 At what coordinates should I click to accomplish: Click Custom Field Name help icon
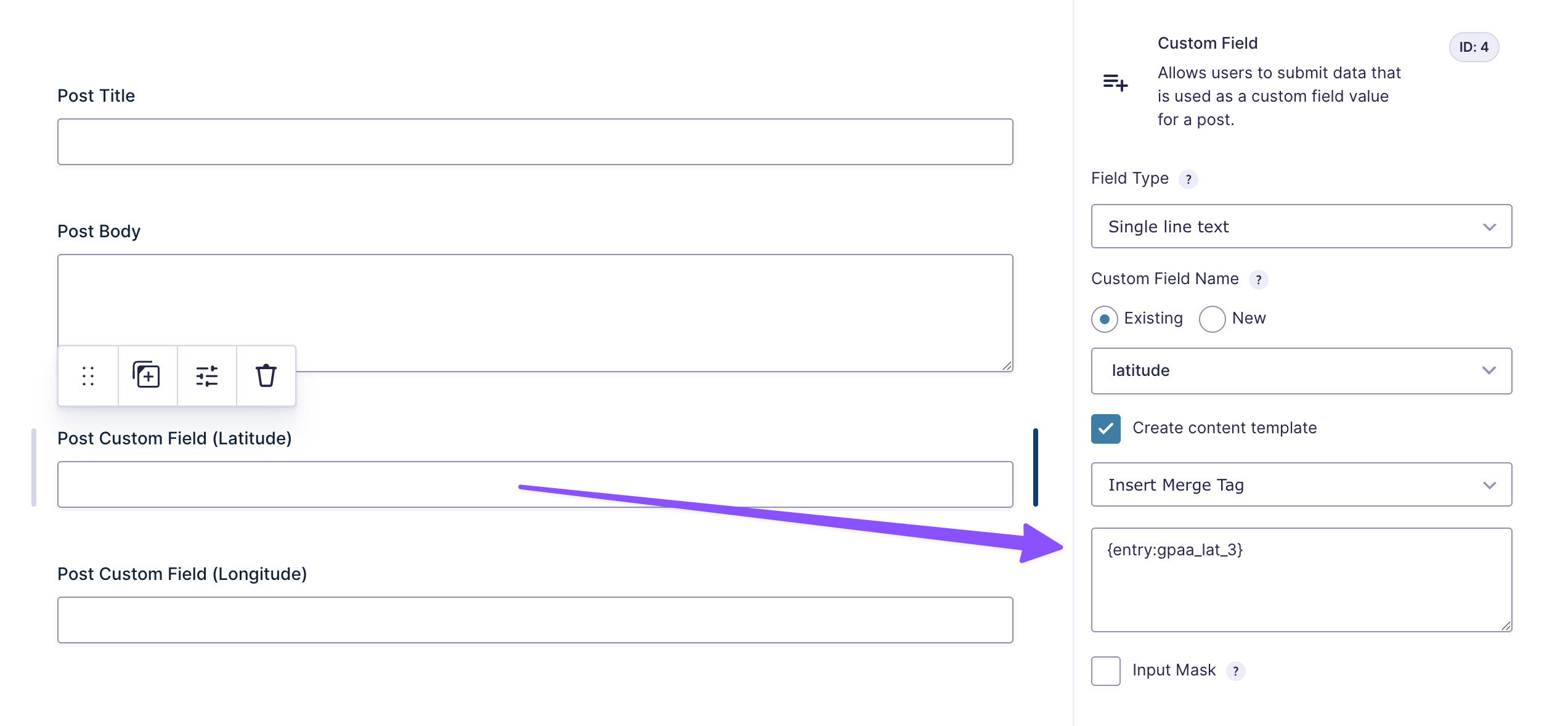(x=1259, y=280)
